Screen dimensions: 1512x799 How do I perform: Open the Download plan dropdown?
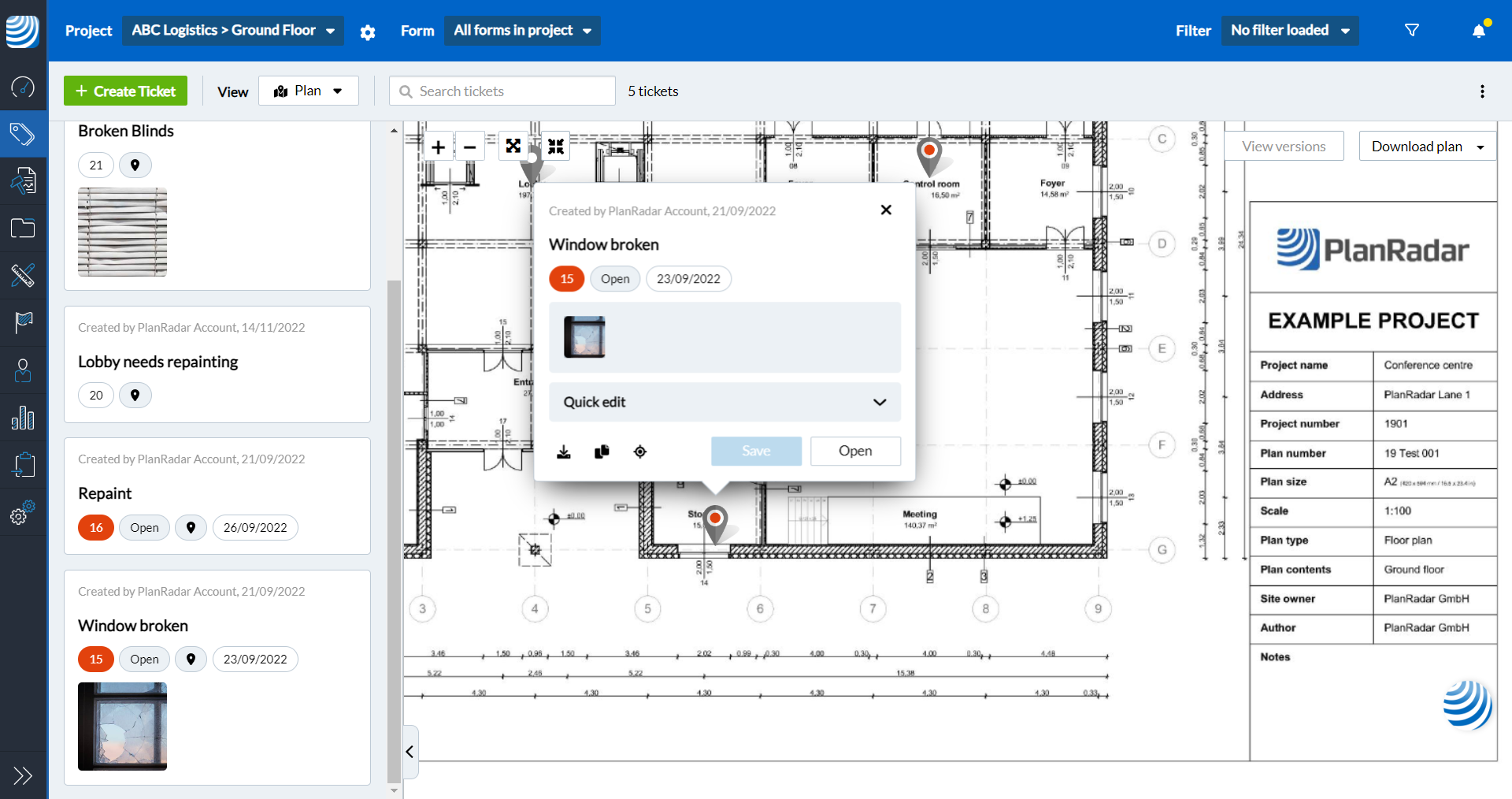click(1427, 146)
